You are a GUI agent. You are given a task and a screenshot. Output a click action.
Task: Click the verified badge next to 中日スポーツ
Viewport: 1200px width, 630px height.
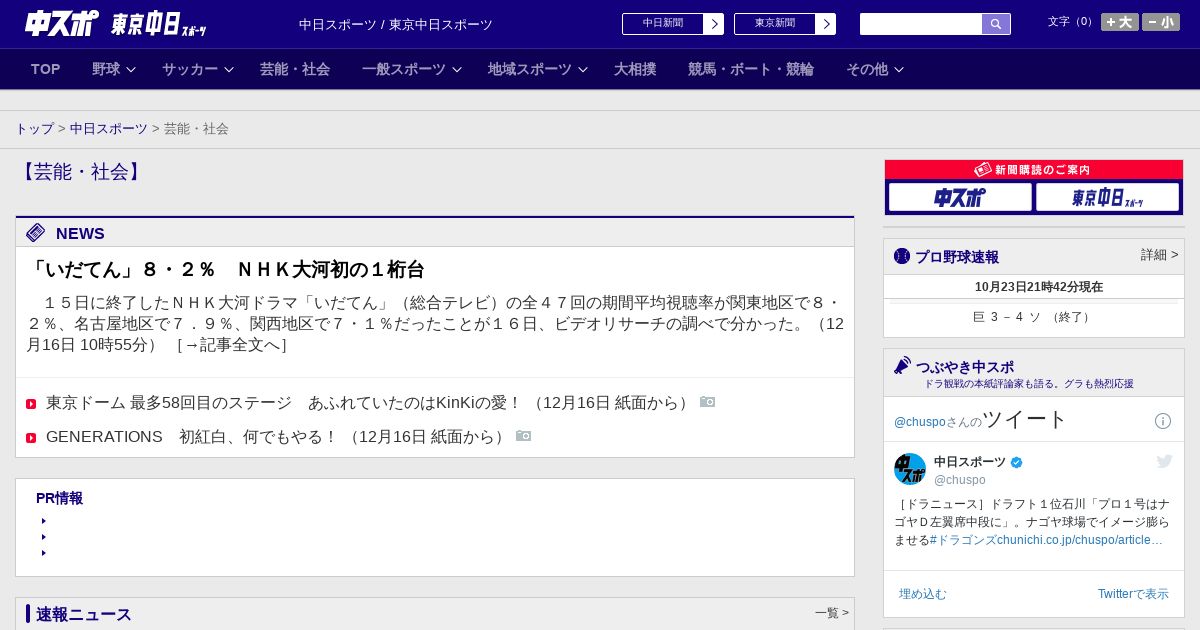coord(1017,462)
